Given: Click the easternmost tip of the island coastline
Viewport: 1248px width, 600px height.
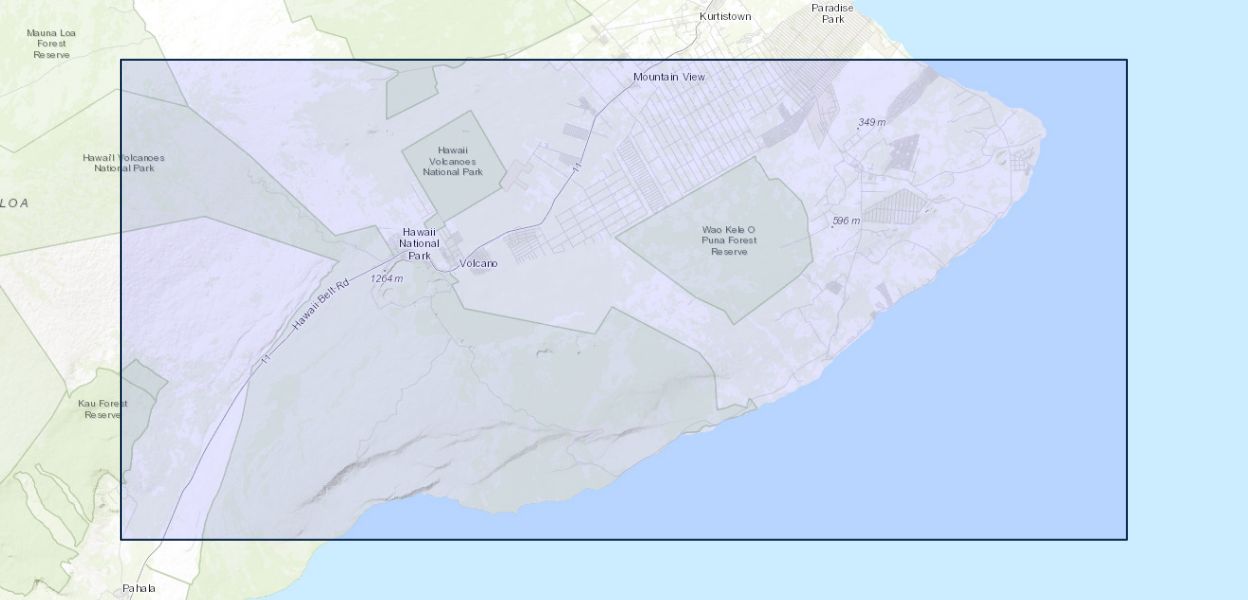Looking at the screenshot, I should 1046,129.
